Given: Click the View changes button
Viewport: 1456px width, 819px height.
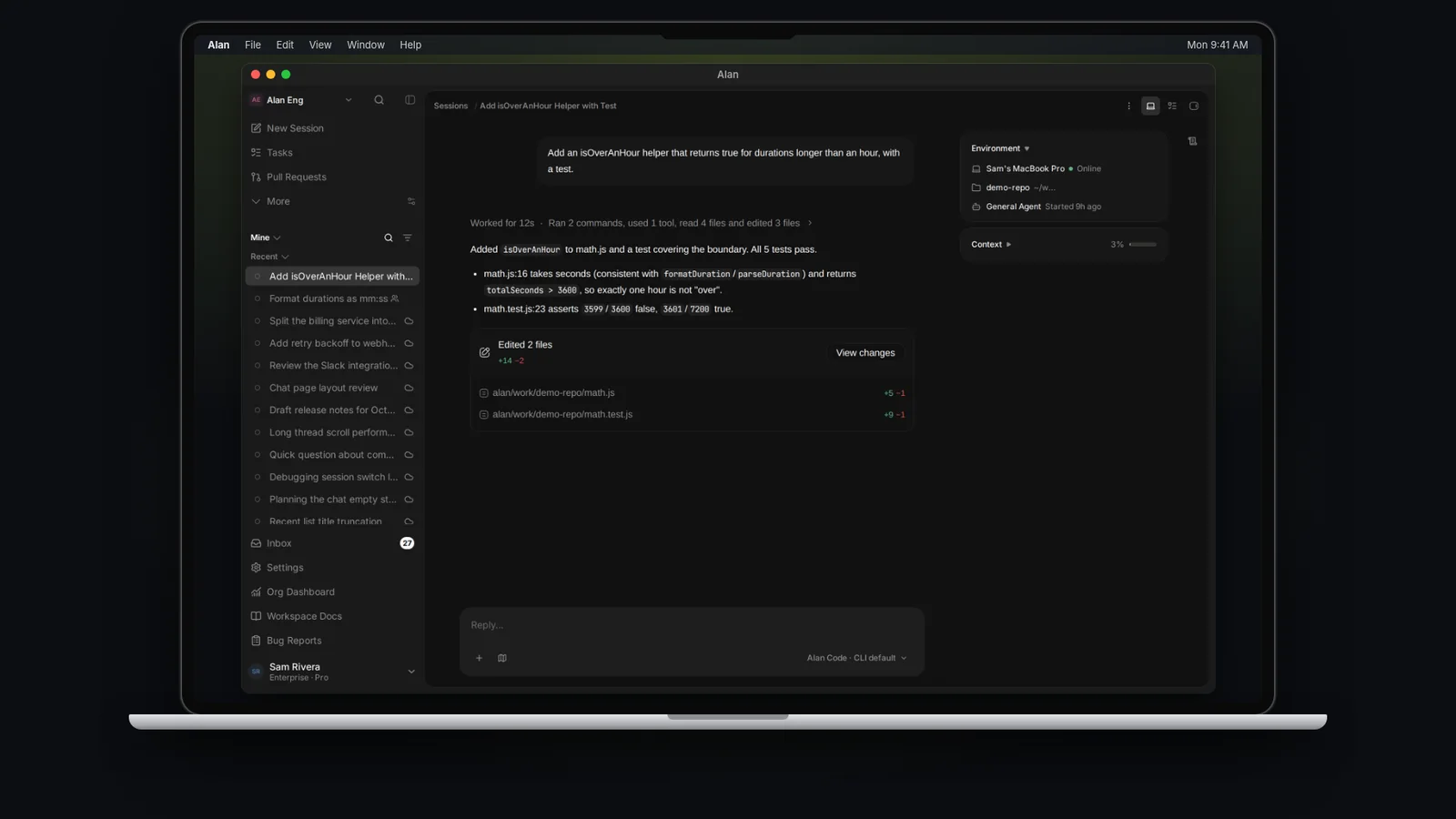Looking at the screenshot, I should tap(865, 353).
